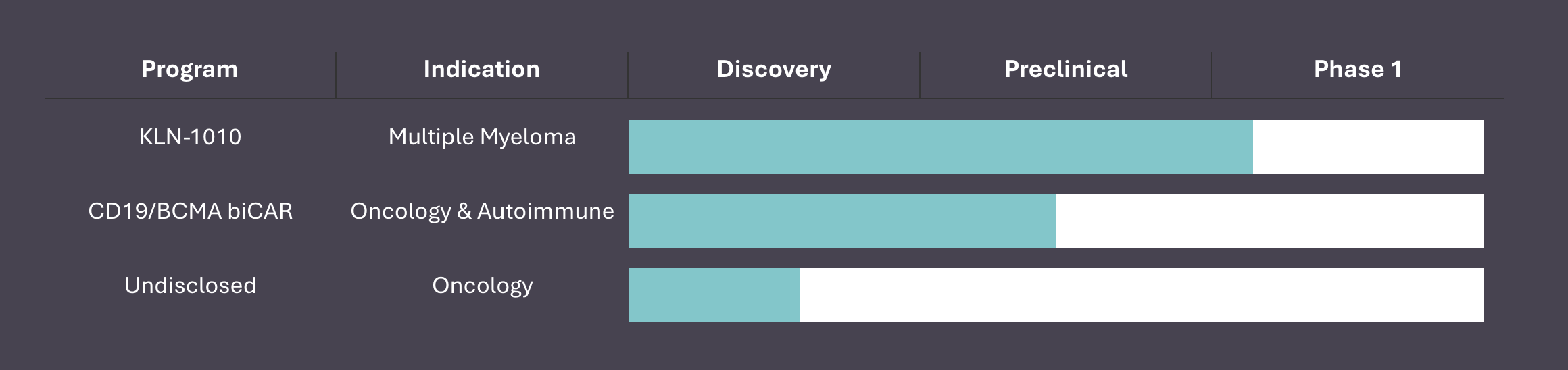The width and height of the screenshot is (1568, 370).
Task: Click the Program column header
Action: pos(189,70)
